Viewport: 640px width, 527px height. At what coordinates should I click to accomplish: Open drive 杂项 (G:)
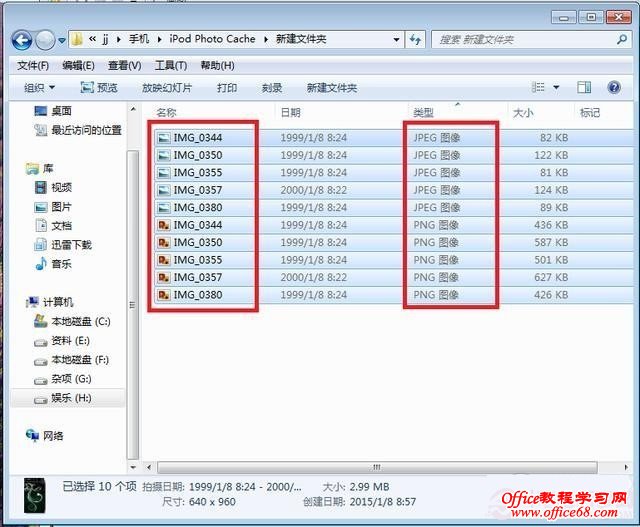(x=63, y=379)
